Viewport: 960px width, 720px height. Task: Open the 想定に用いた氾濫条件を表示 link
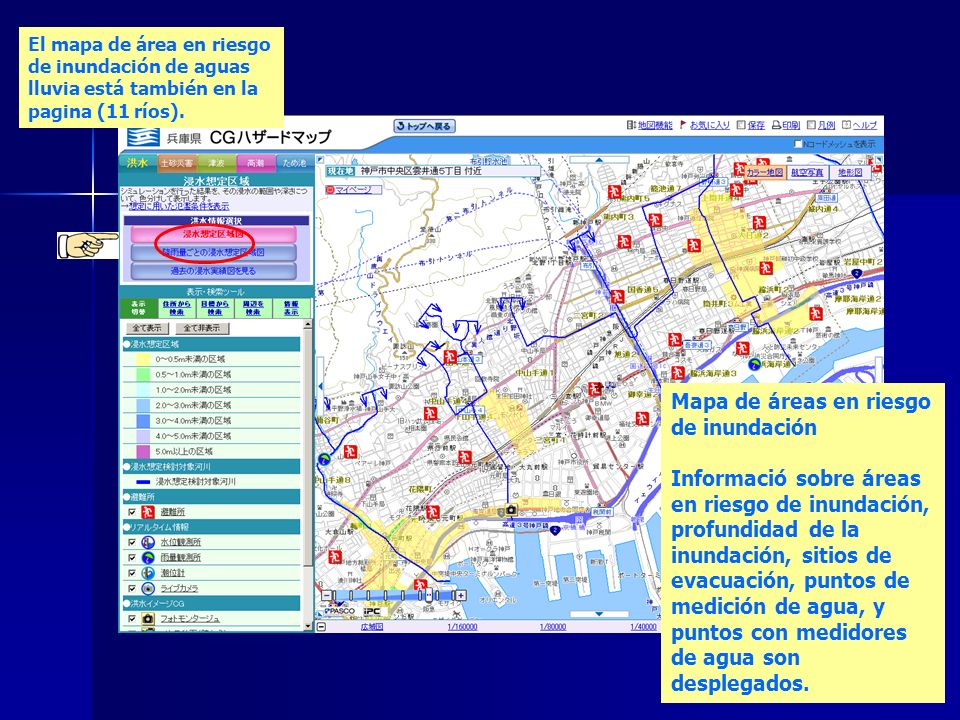178,207
